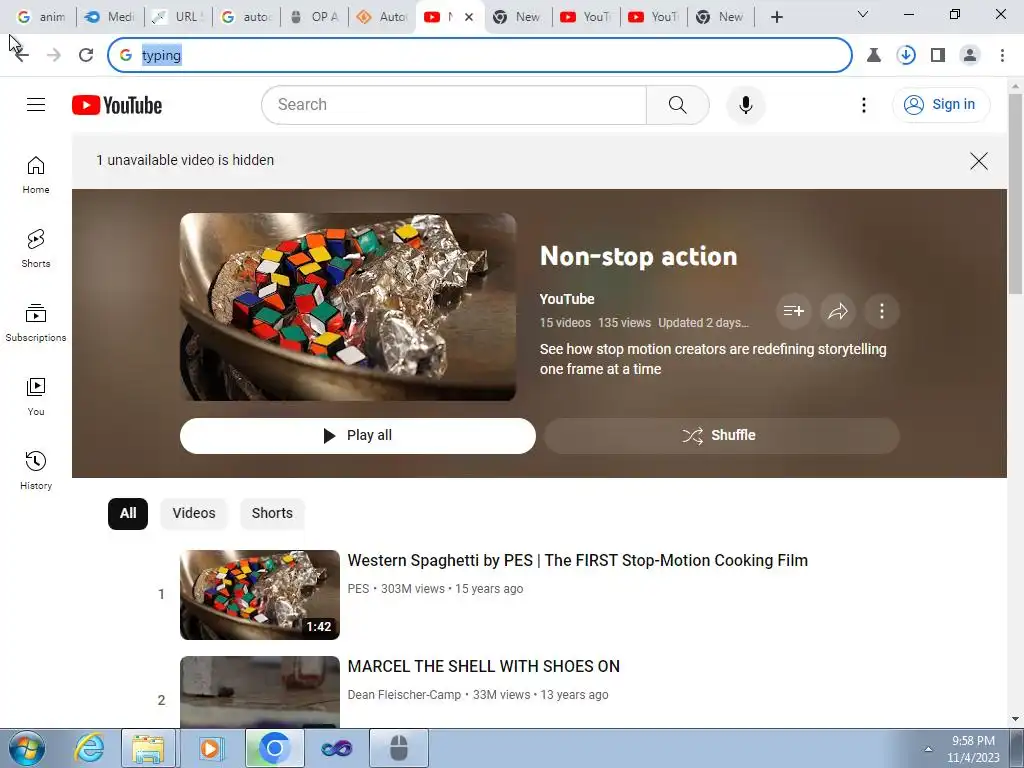Go forward in Chrome
1024x768 pixels.
click(54, 55)
